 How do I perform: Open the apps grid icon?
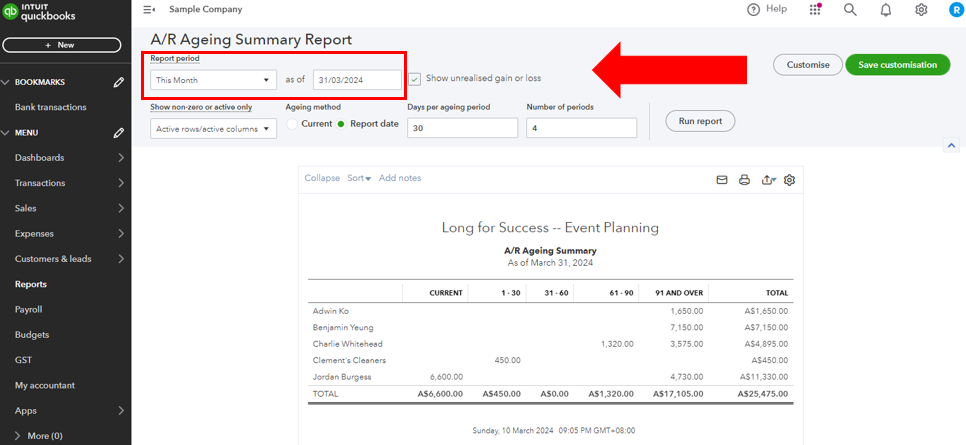tap(816, 10)
